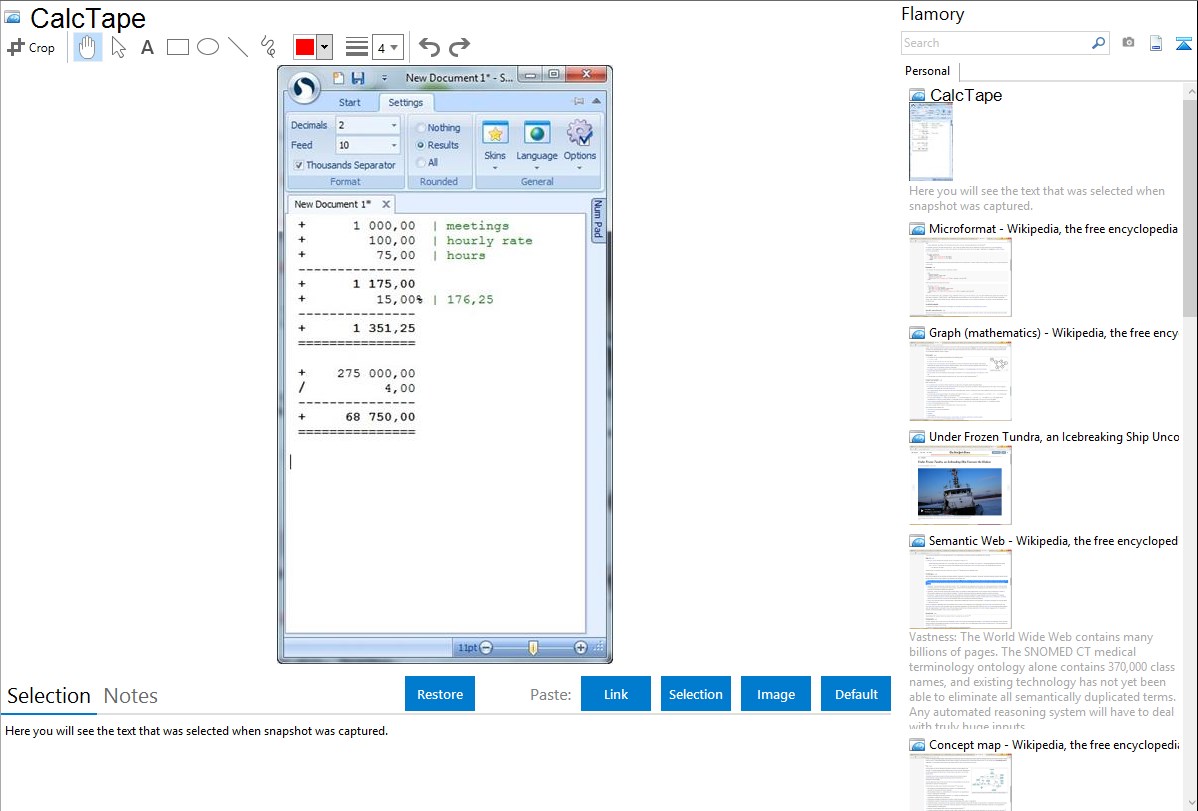Click the pin icon in the ribbon
1198x811 pixels.
pos(578,101)
